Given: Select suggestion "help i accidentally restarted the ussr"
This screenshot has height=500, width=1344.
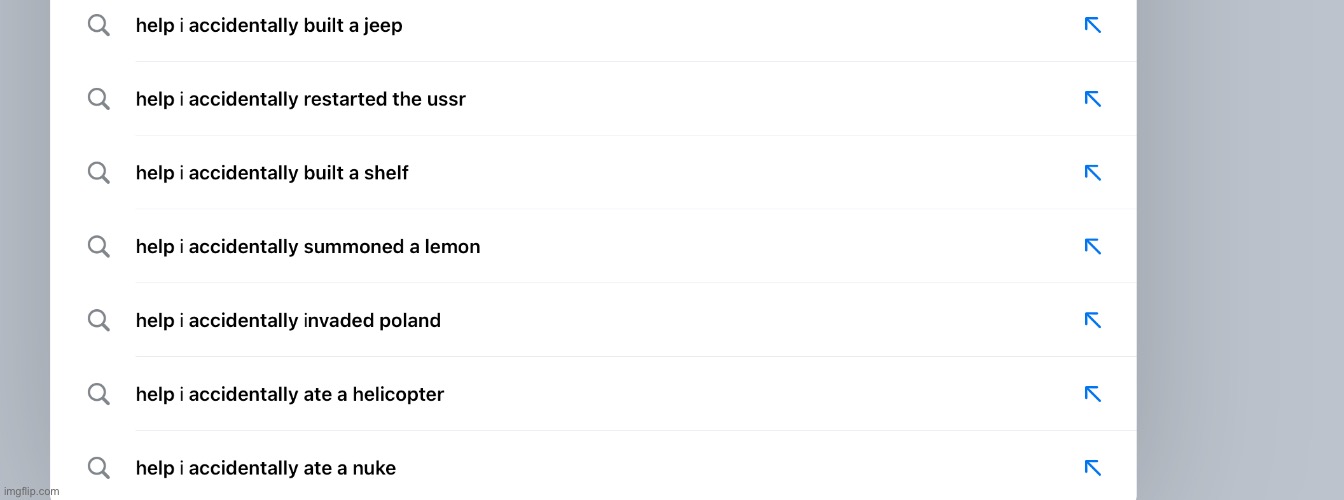Looking at the screenshot, I should pyautogui.click(x=593, y=99).
